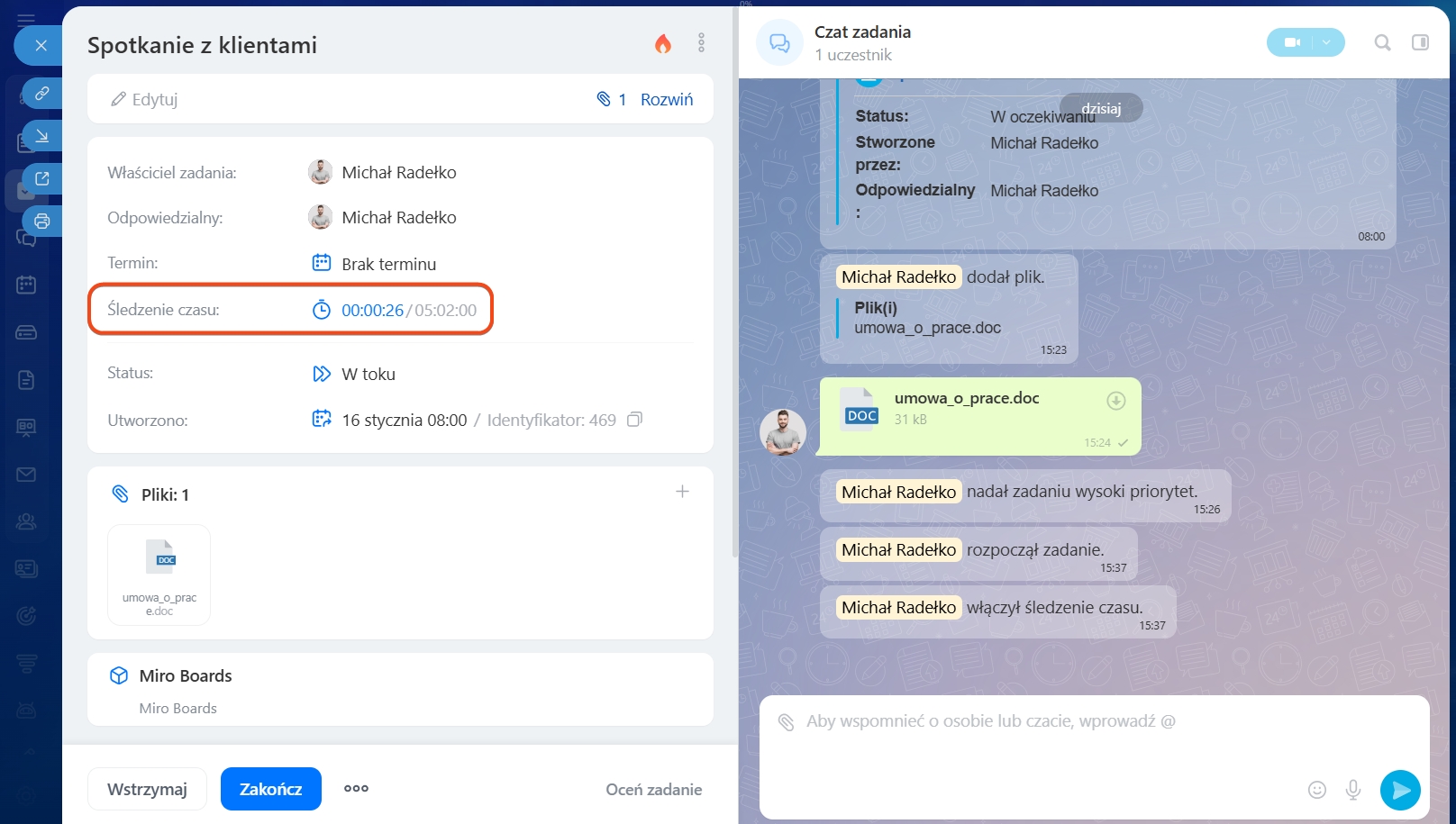The image size is (1456, 824).
Task: Download umowa_o_prace.doc from the chat message
Action: 1116,401
